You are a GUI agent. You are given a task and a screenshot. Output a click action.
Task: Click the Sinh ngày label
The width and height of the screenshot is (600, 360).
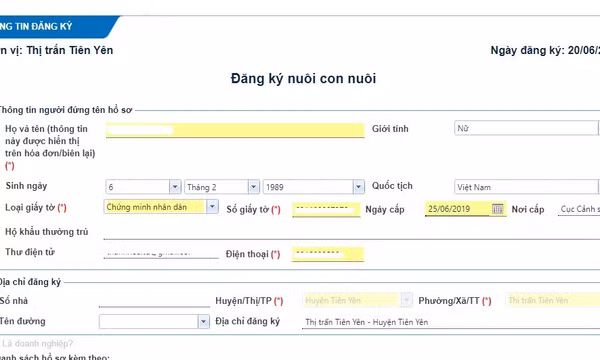click(x=26, y=186)
